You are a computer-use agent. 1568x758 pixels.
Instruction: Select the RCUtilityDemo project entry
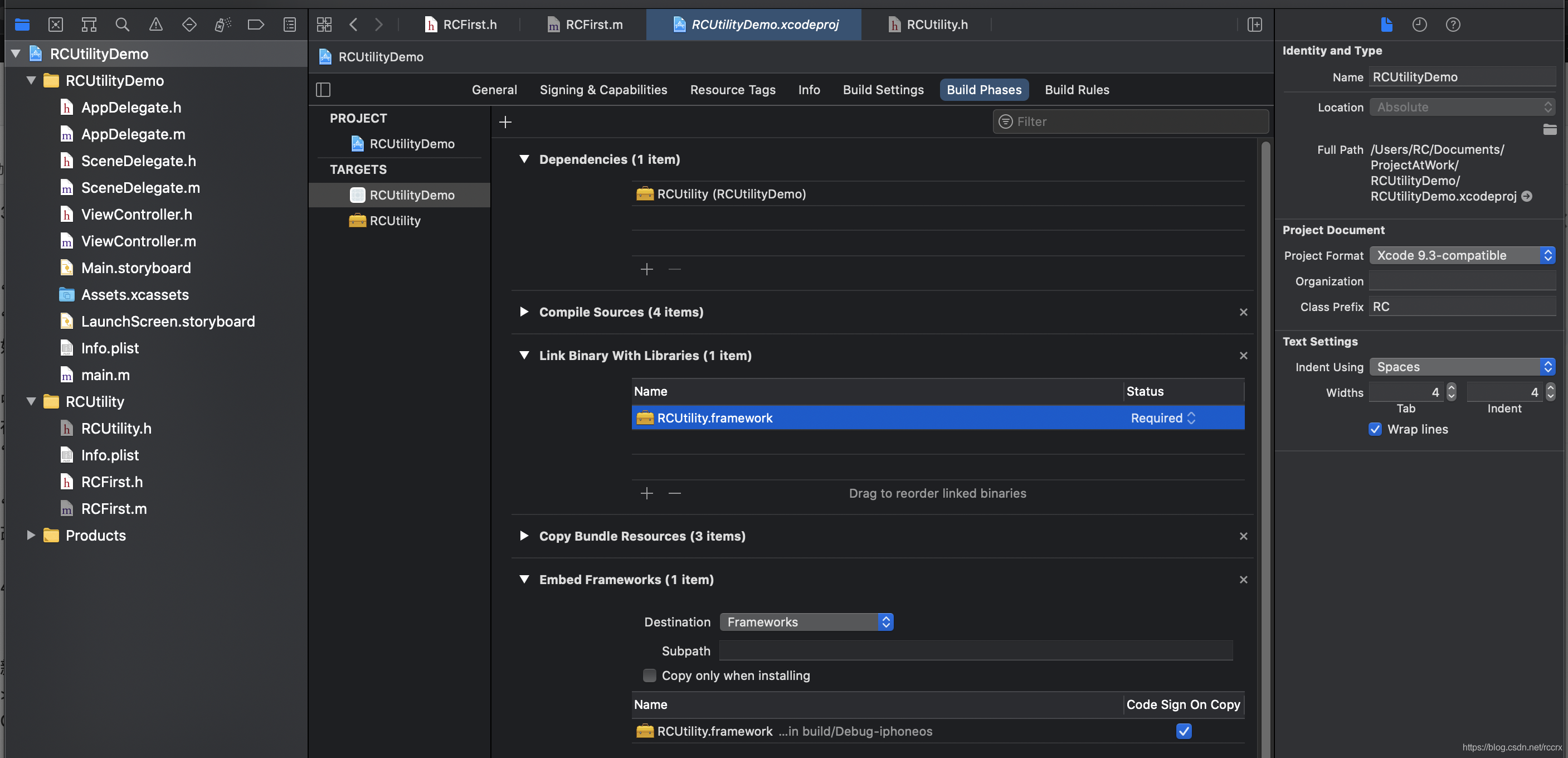(x=400, y=144)
